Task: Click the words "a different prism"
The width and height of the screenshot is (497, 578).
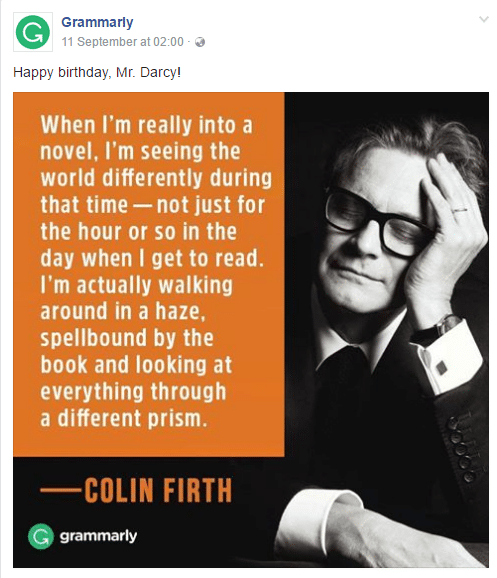Action: [x=124, y=418]
